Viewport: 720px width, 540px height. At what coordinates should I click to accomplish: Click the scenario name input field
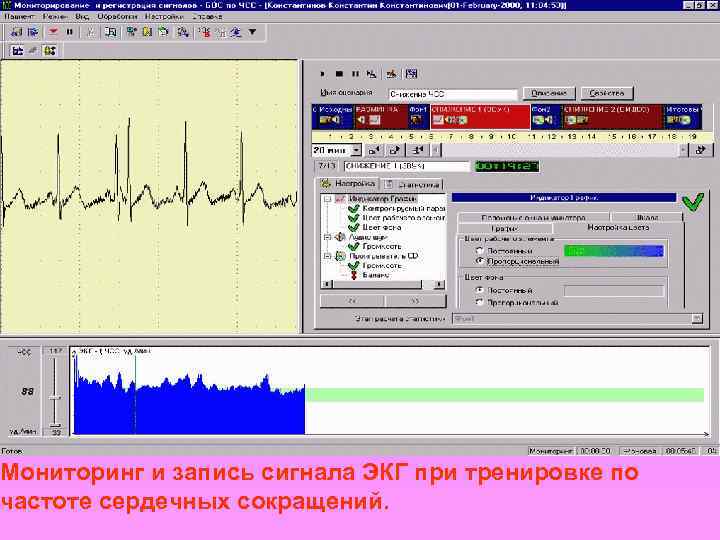[453, 94]
